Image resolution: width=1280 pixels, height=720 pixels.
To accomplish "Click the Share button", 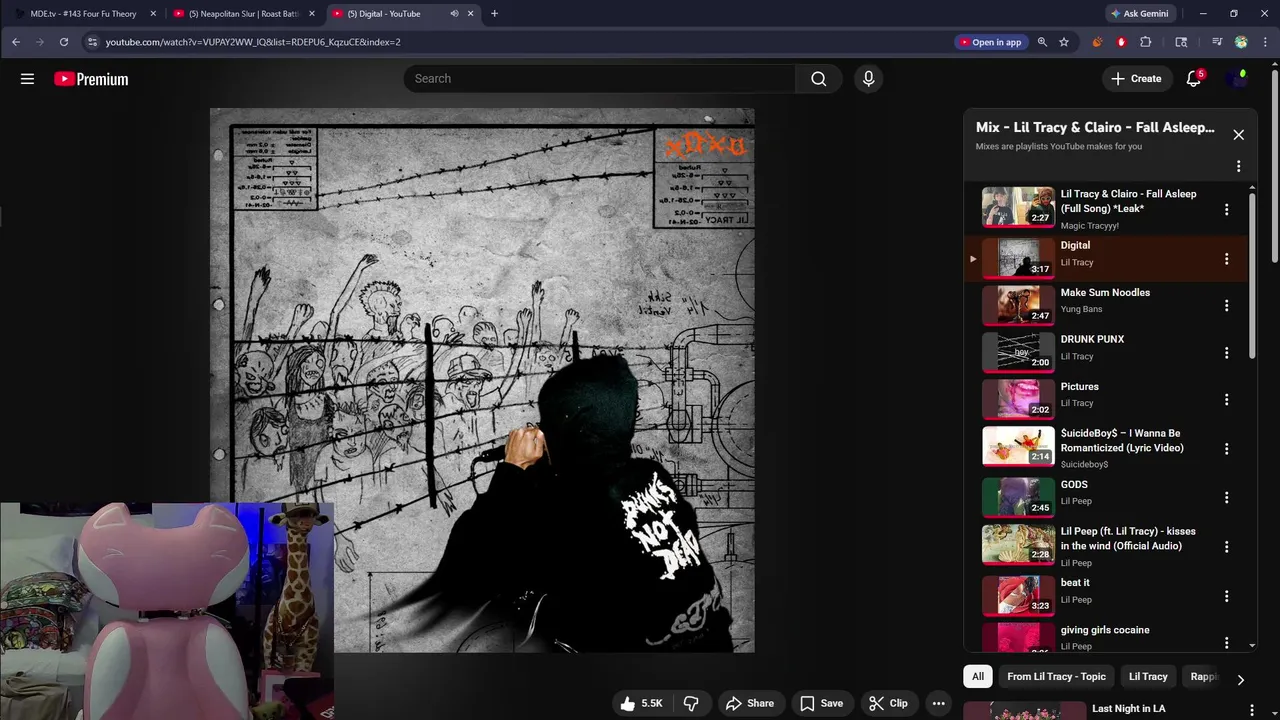I will (x=750, y=703).
